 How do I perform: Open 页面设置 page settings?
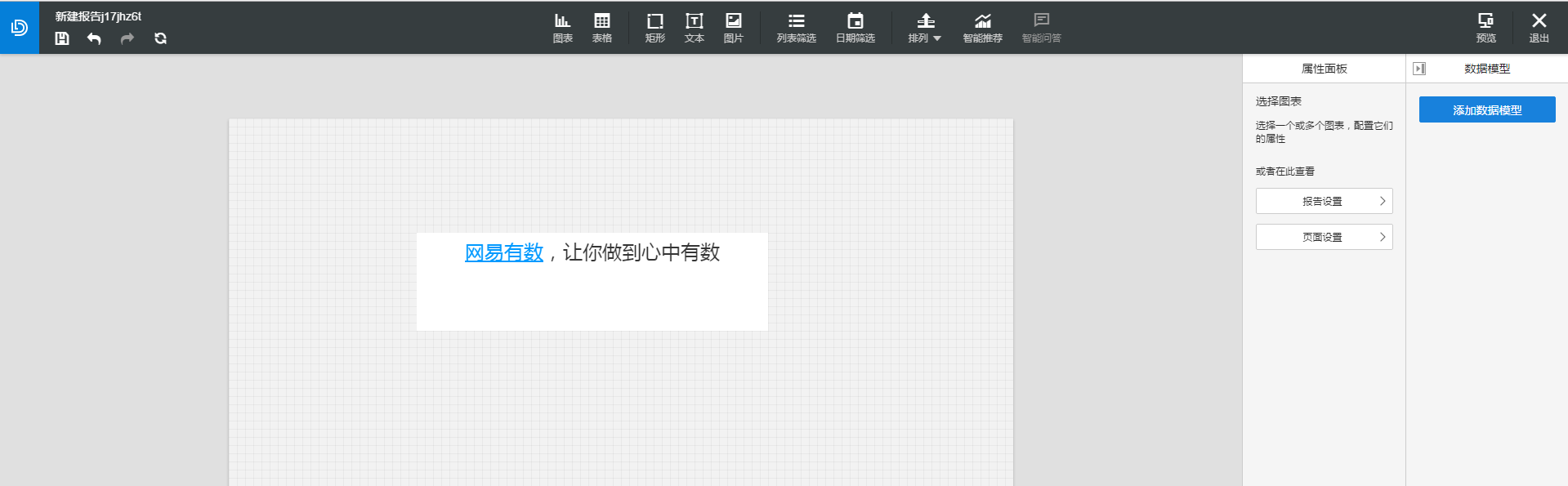point(1324,237)
